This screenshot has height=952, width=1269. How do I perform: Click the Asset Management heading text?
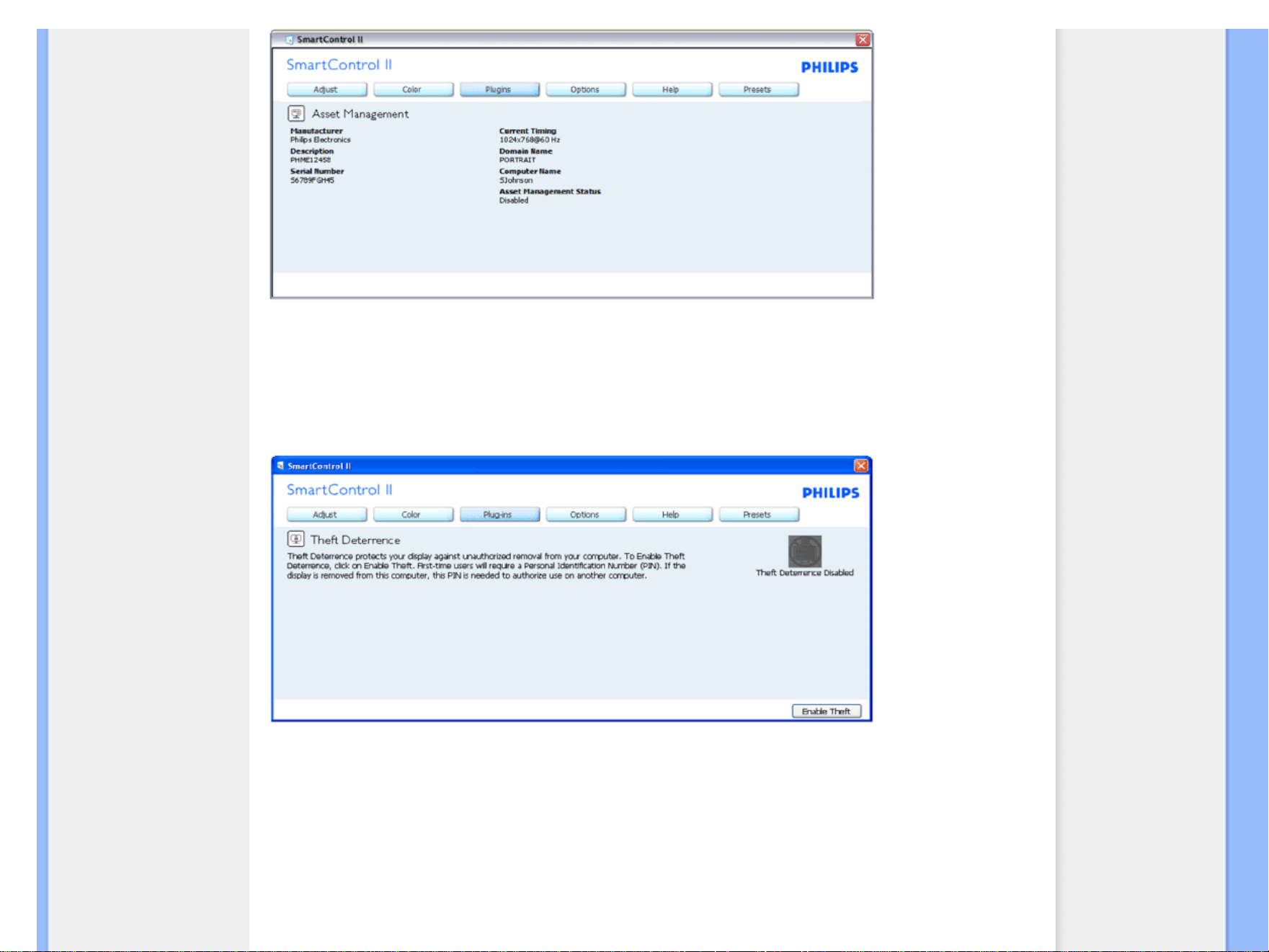360,114
